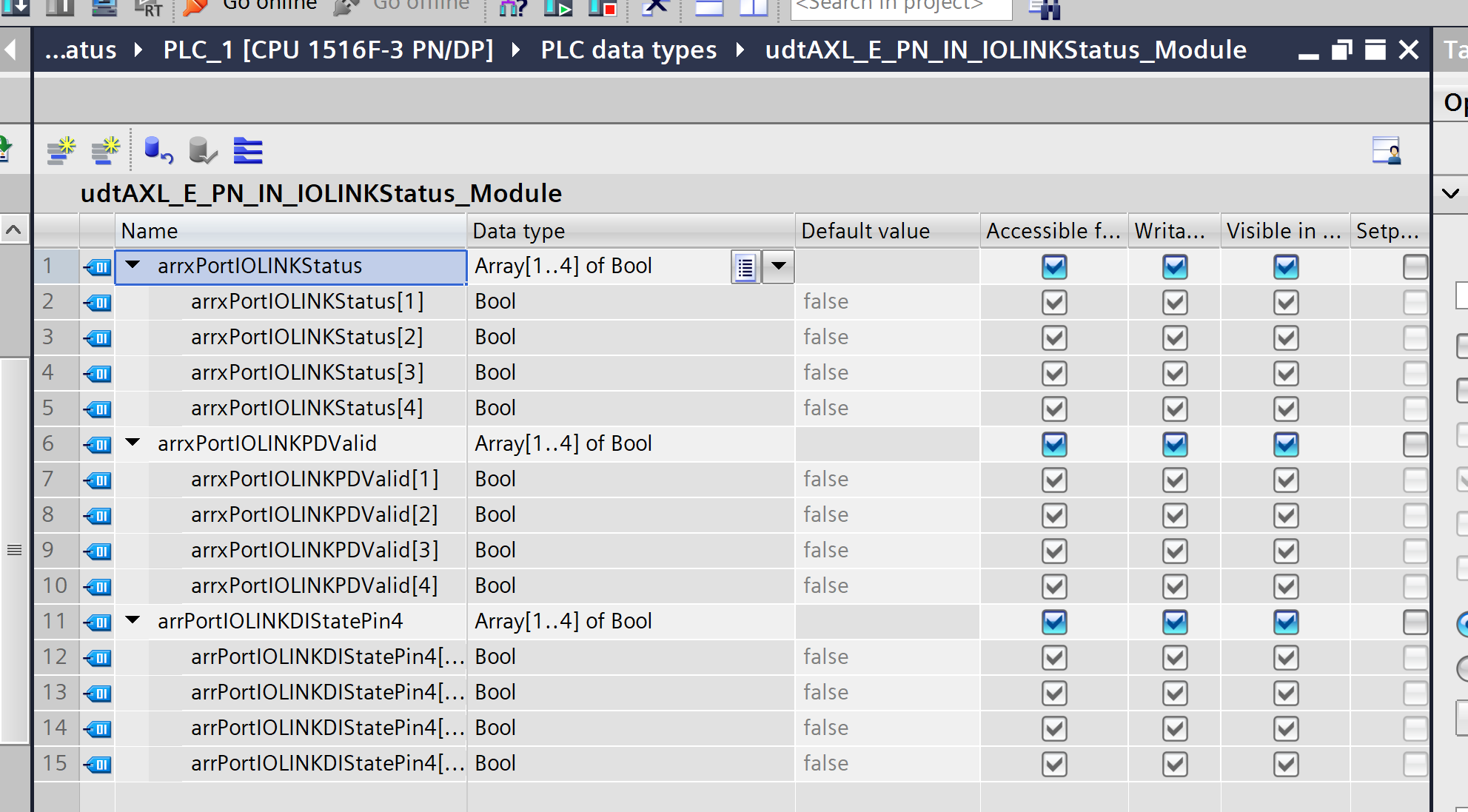Collapse the arrxPortIOLINKStatus array
Screen dimensions: 1468x812
click(133, 266)
